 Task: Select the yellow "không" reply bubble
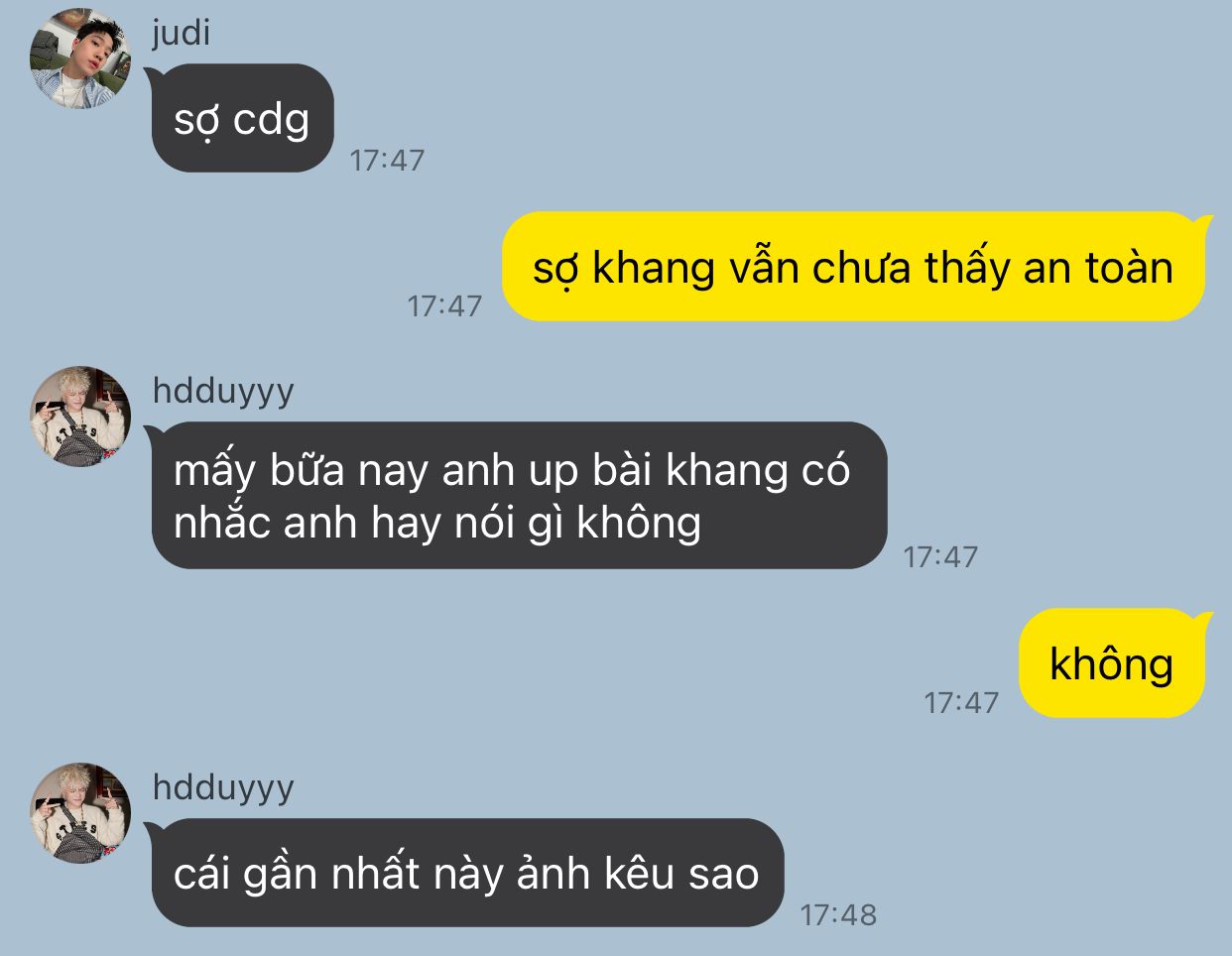(1112, 662)
